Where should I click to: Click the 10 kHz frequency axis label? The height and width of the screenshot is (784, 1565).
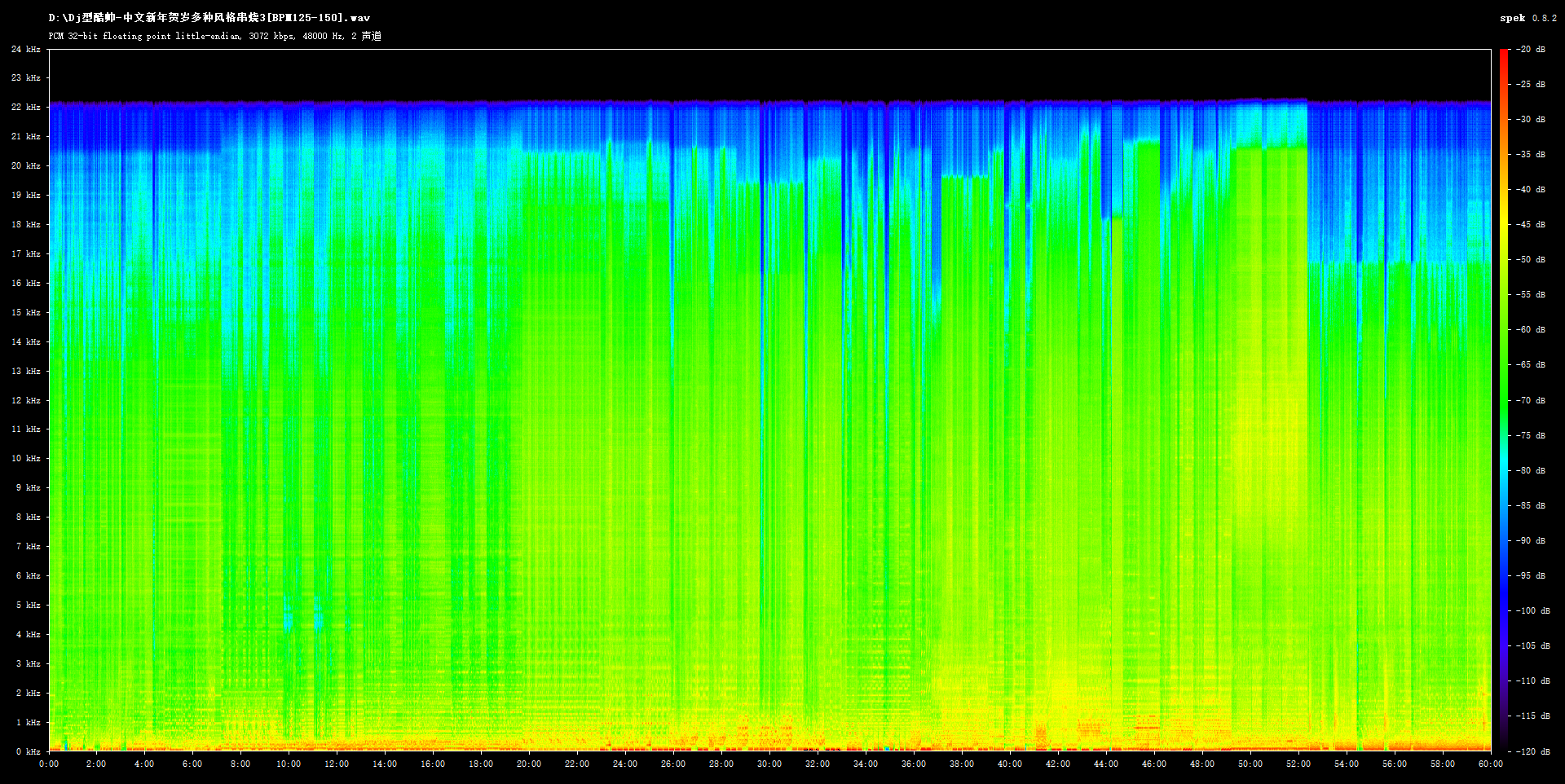point(25,459)
